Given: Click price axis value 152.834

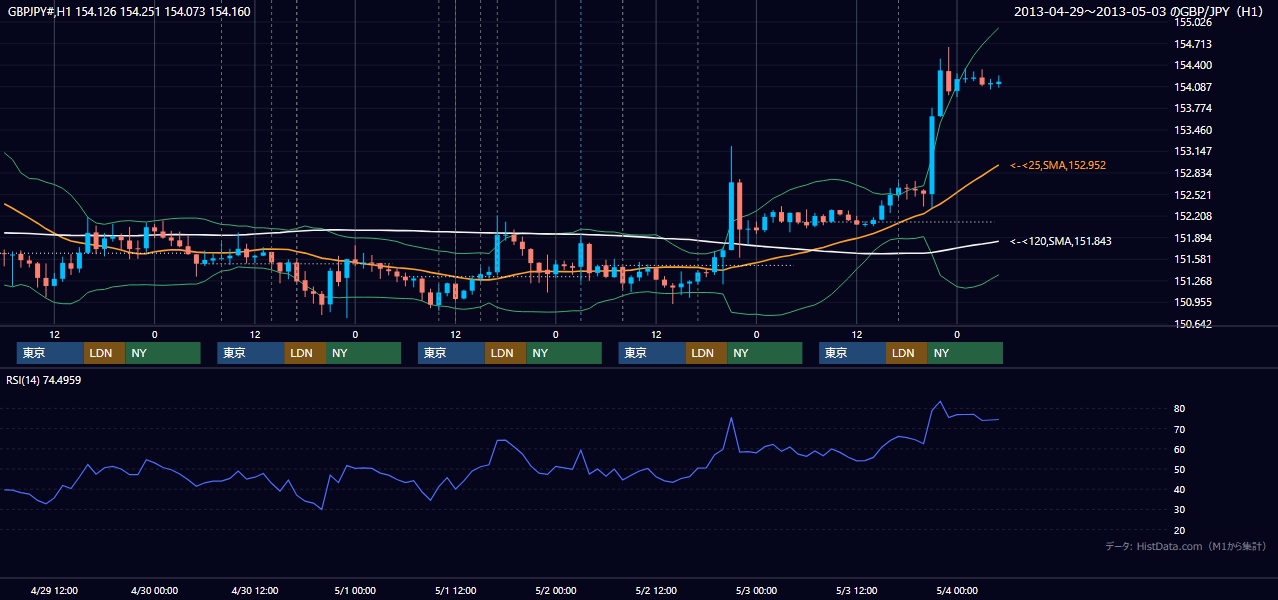Looking at the screenshot, I should pyautogui.click(x=1193, y=173).
